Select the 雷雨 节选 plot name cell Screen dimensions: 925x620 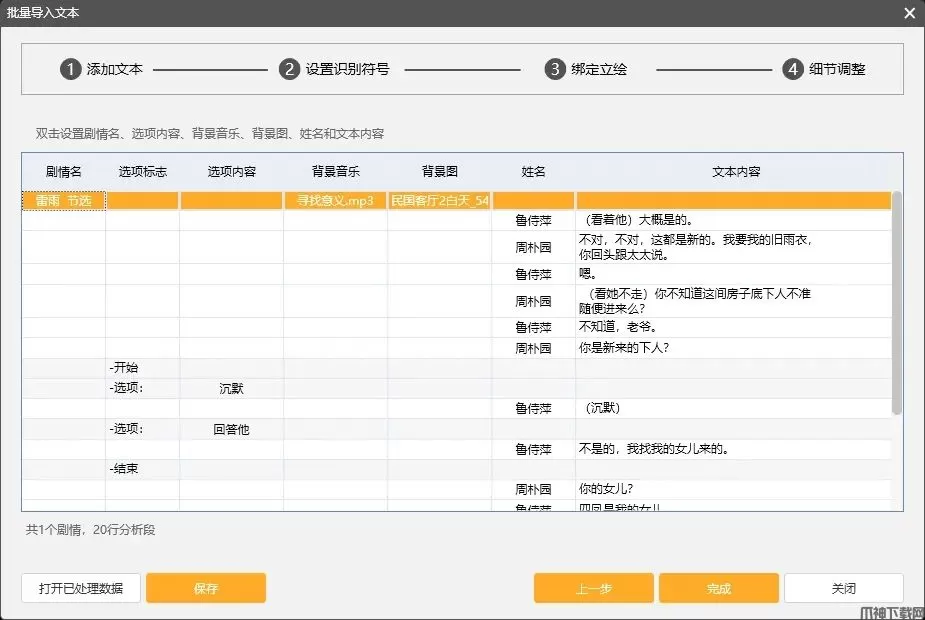(x=64, y=201)
